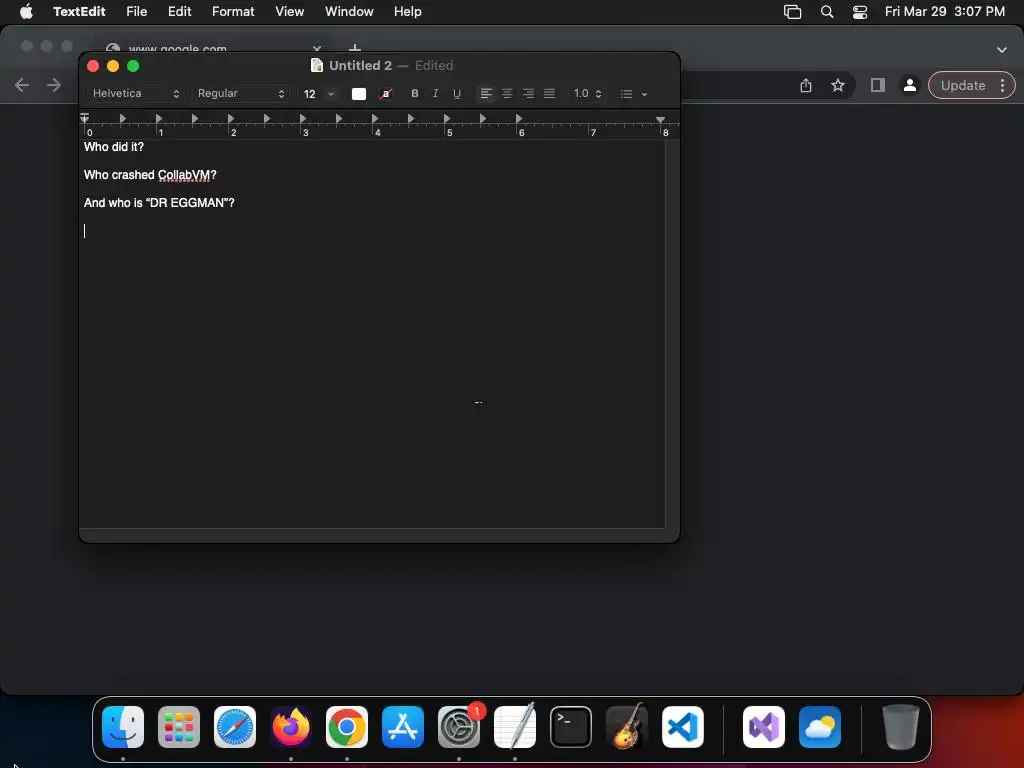Screen dimensions: 1024x768
Task: Open Visual Studio (purple) from the Dock
Action: [764, 727]
